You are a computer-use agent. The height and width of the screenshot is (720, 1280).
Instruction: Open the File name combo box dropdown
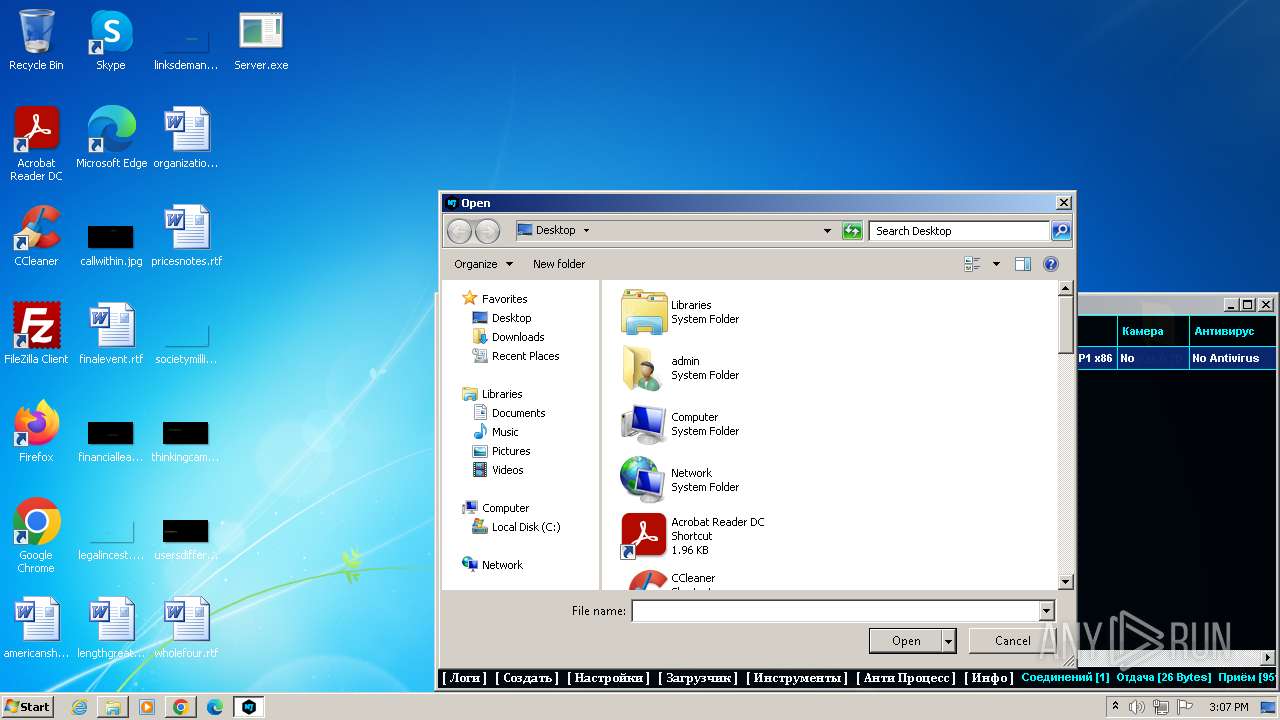click(x=1047, y=611)
